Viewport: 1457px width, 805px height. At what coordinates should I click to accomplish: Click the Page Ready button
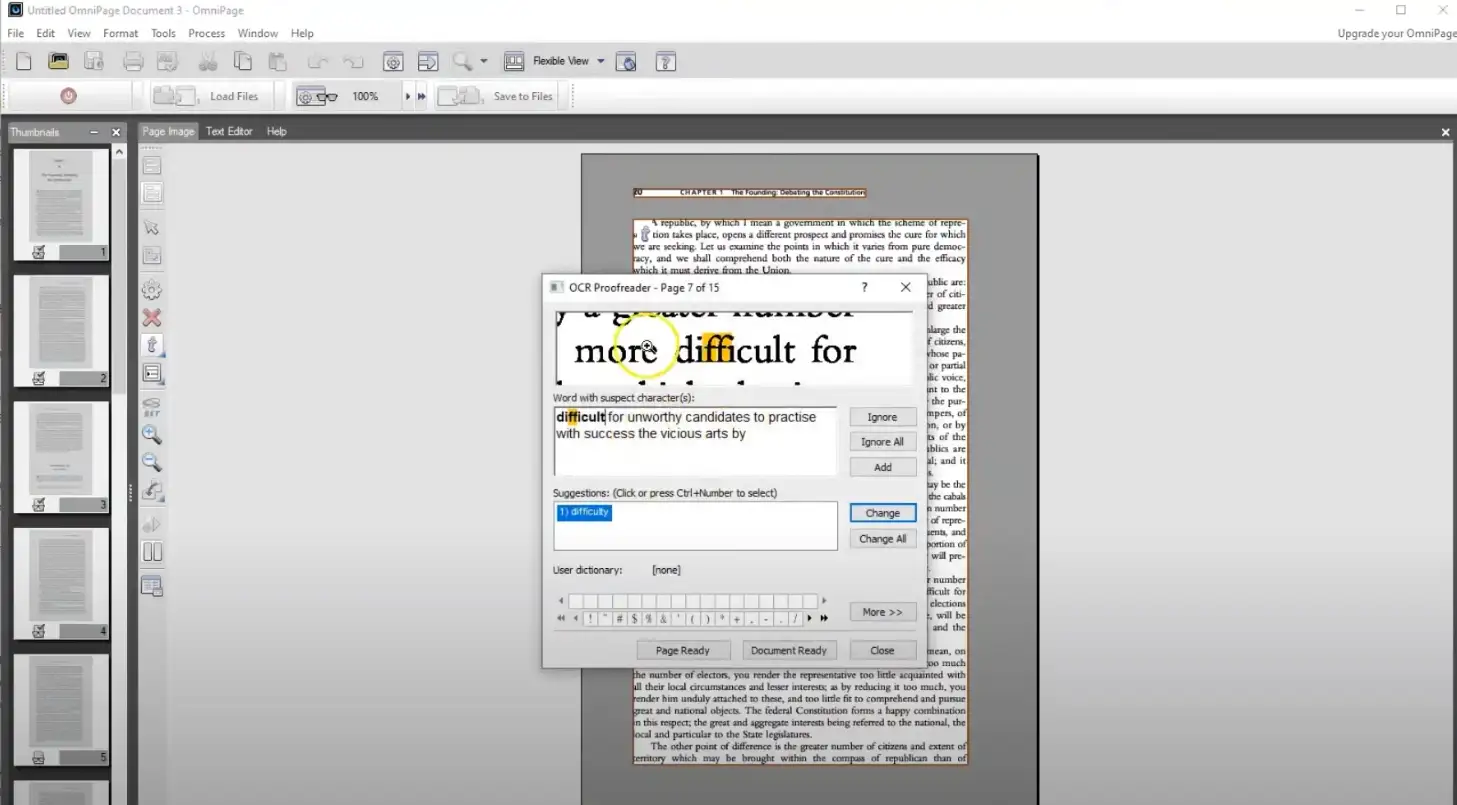tap(682, 650)
